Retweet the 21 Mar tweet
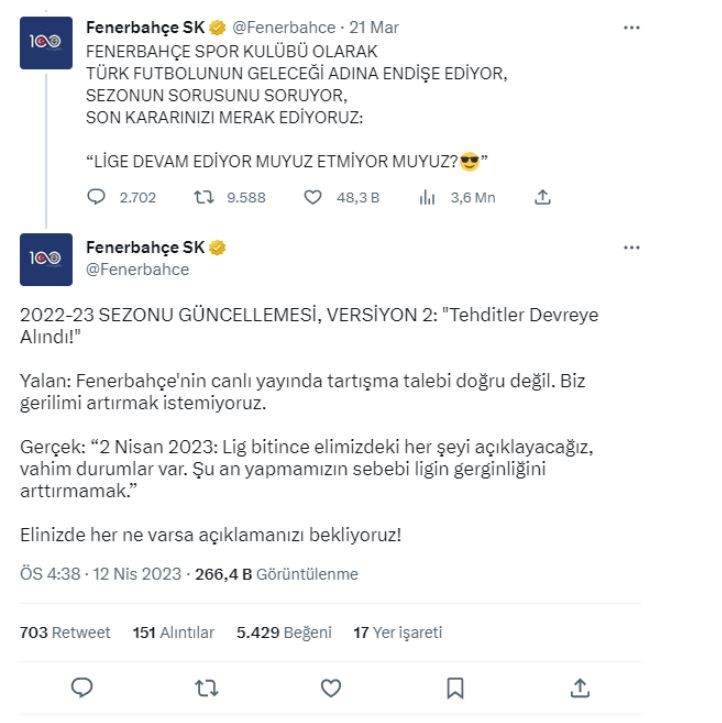This screenshot has width=722, height=723. (202, 197)
